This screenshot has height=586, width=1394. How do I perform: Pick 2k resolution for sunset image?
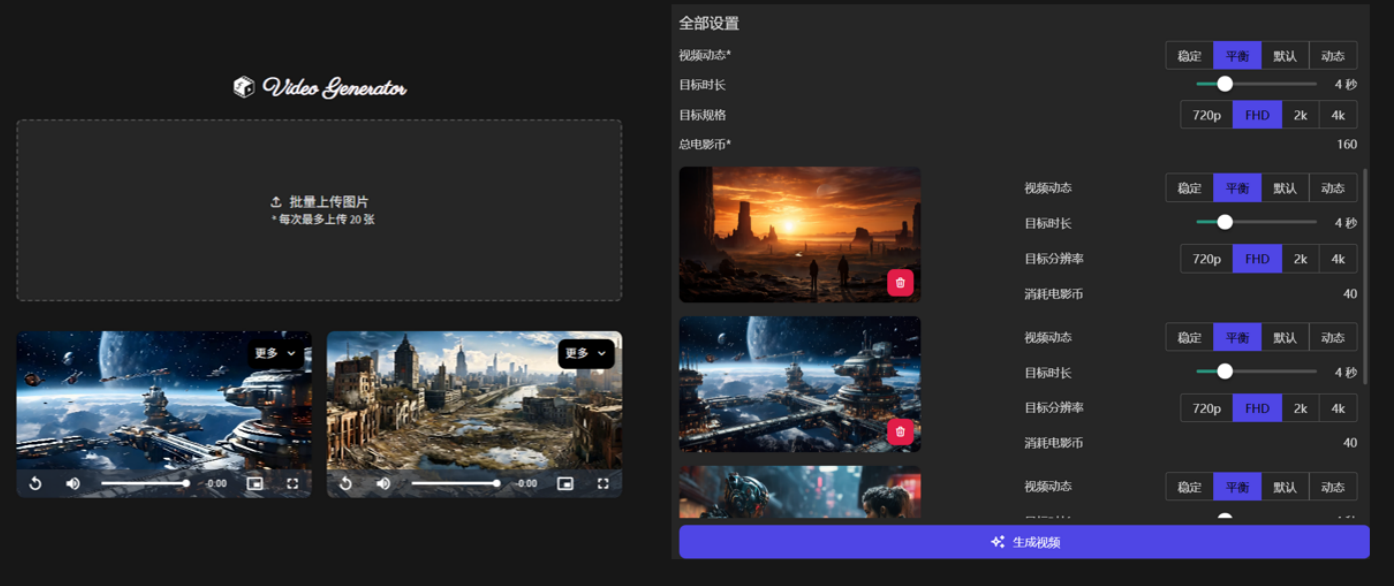[1300, 259]
